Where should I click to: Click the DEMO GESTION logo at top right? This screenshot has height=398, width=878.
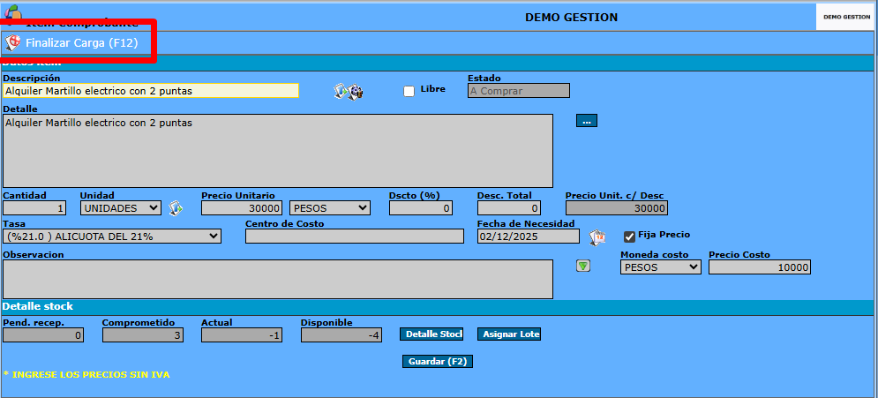[x=846, y=17]
